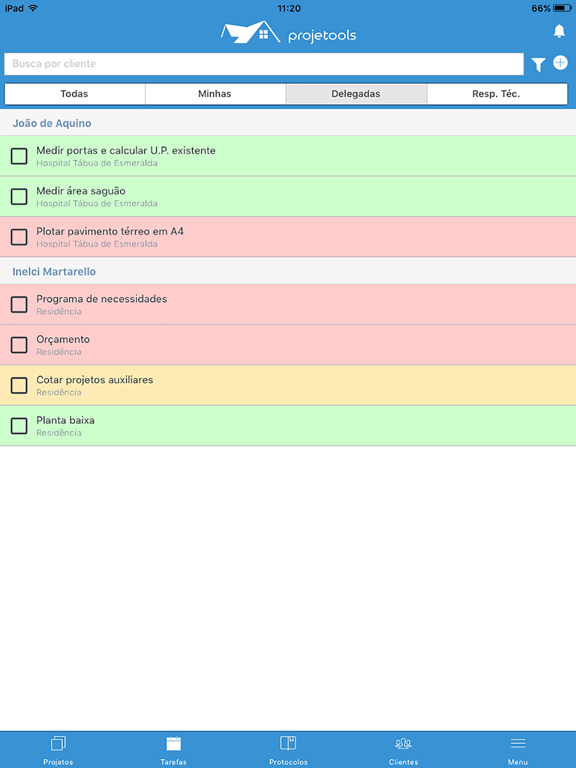
Task: Tick the Orçamento checkbox
Action: [19, 345]
